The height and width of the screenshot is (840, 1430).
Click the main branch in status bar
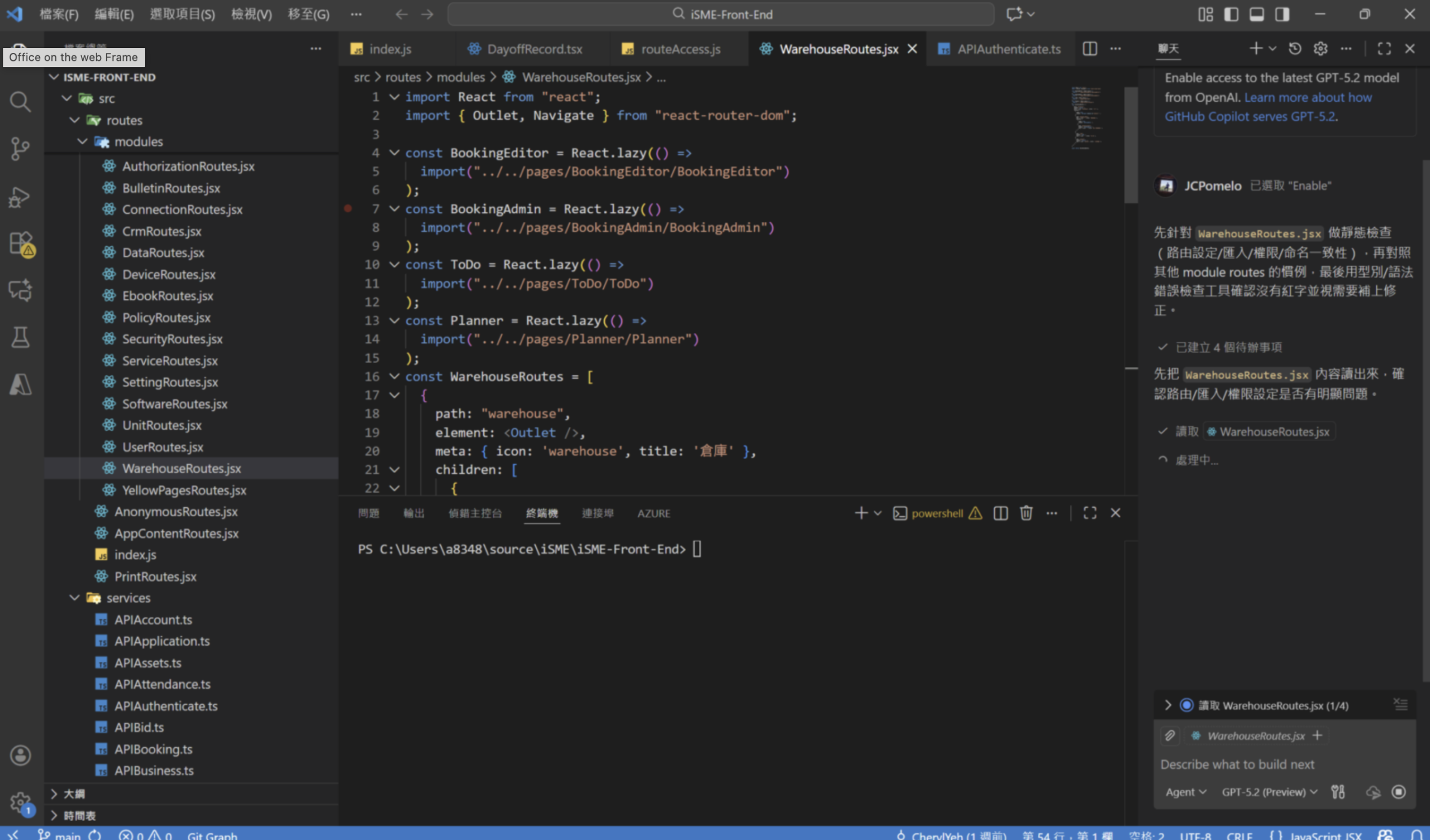coord(67,835)
